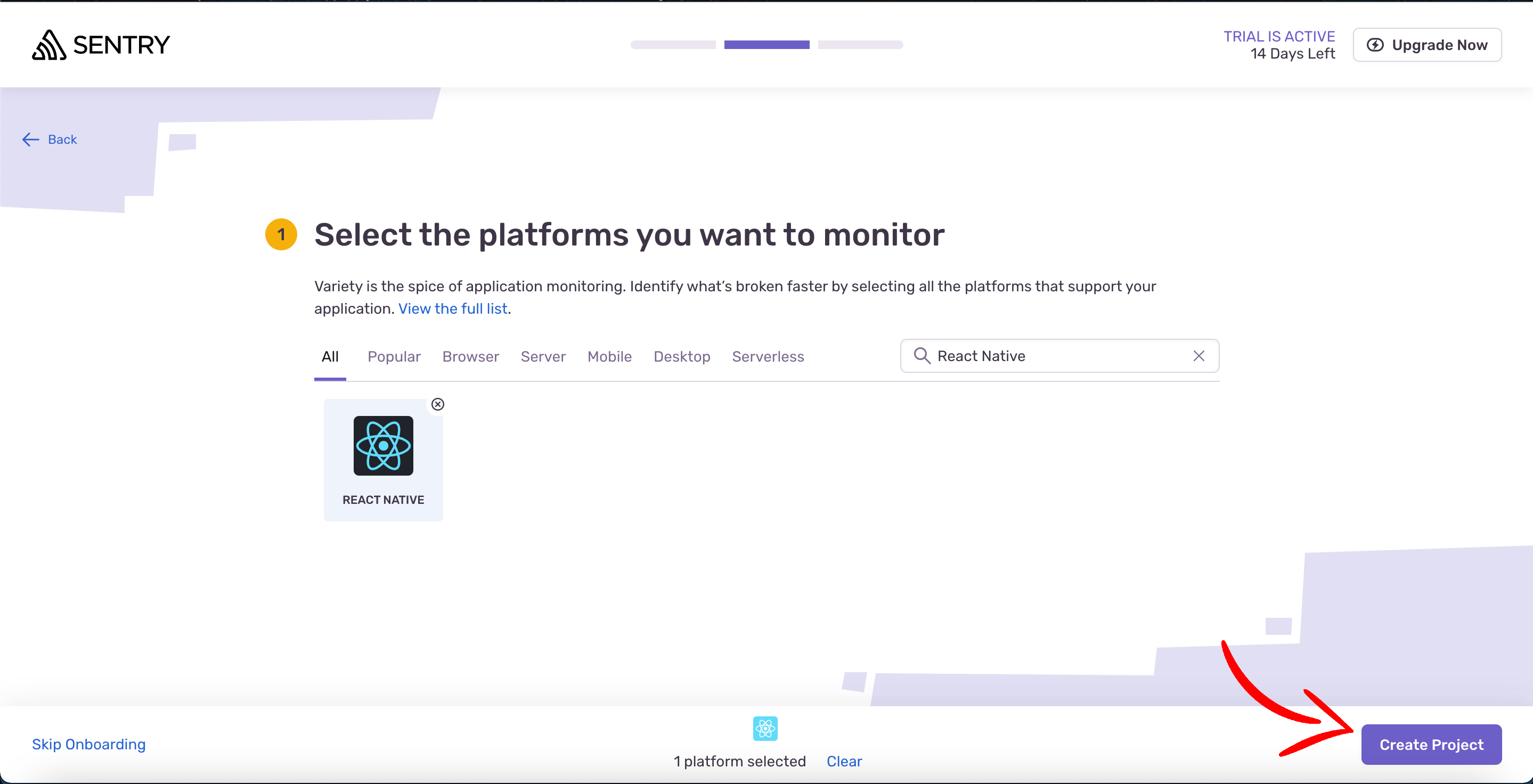Click the REACT NATIVE card label
The height and width of the screenshot is (784, 1533).
coord(384,500)
